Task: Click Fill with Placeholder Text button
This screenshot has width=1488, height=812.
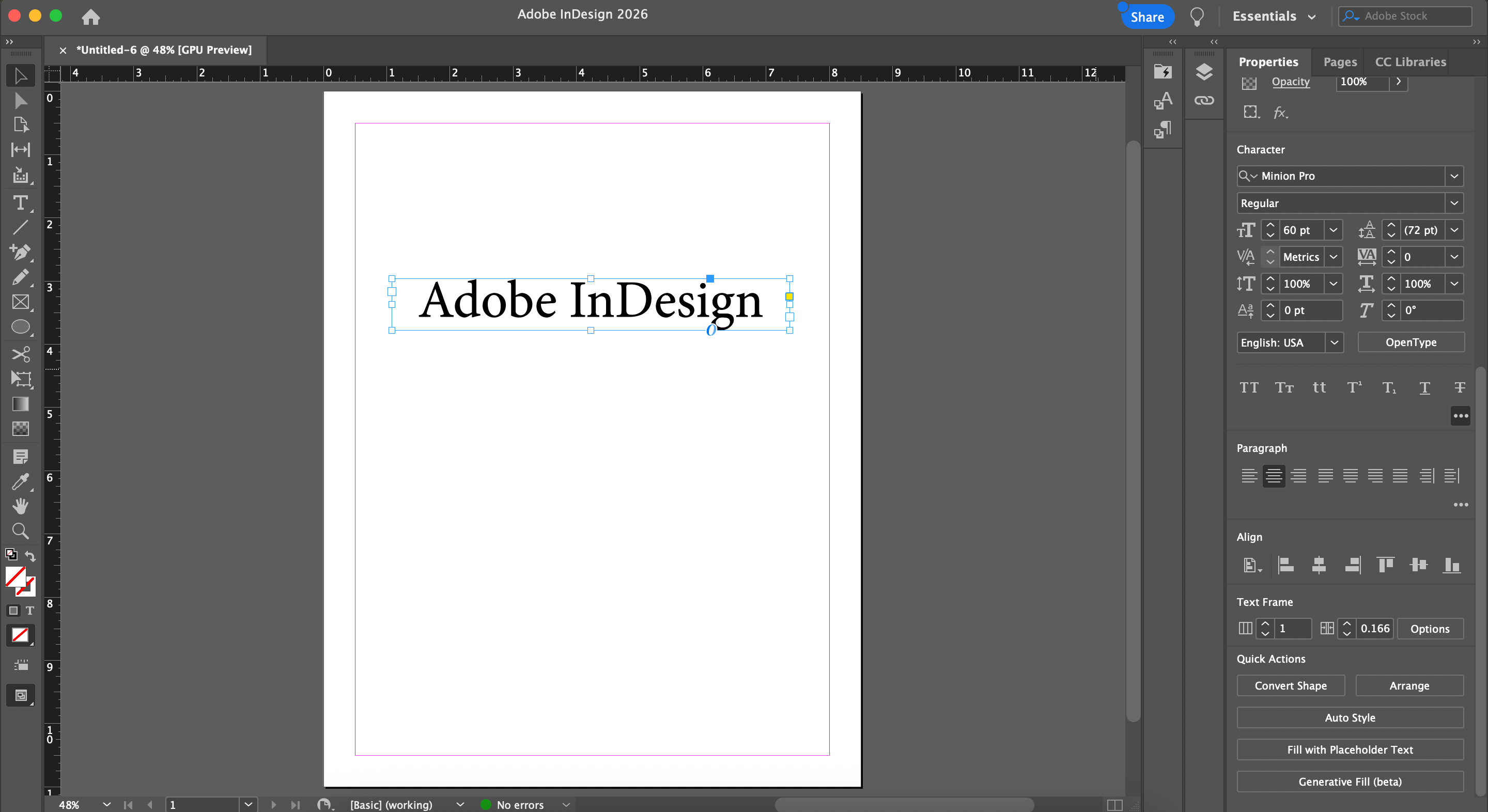Action: coord(1350,749)
